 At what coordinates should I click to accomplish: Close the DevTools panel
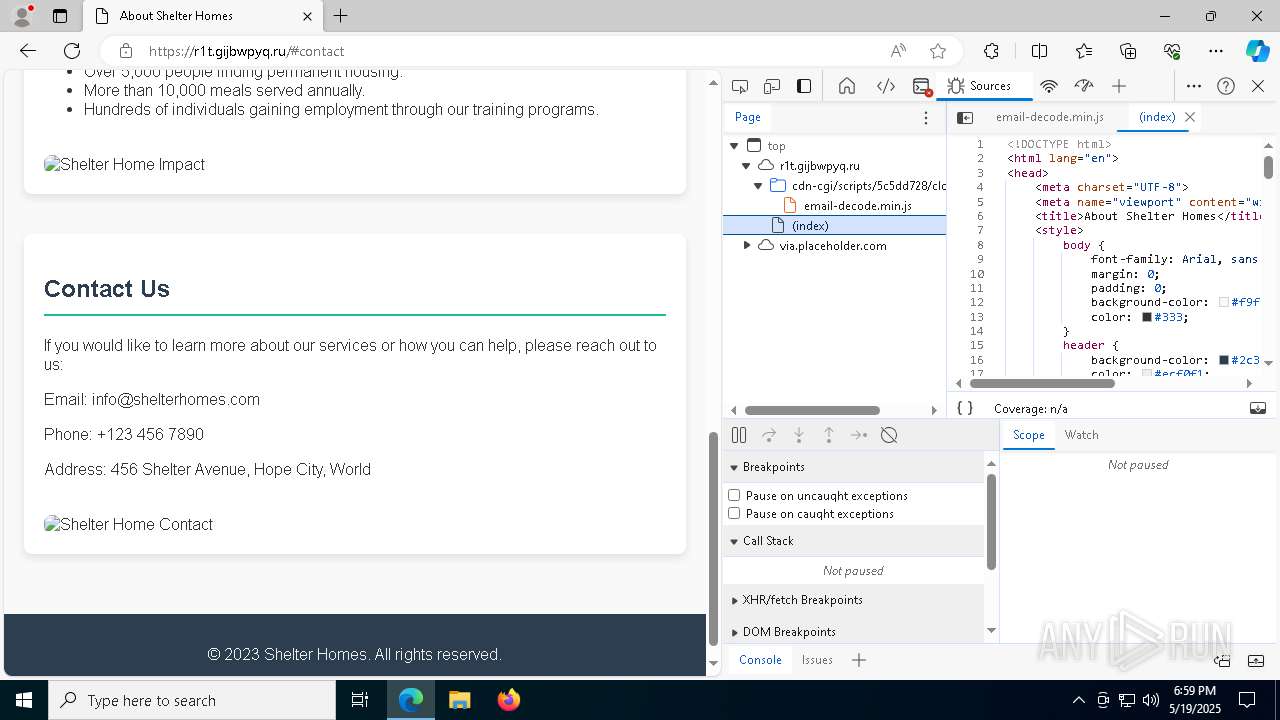tap(1258, 86)
